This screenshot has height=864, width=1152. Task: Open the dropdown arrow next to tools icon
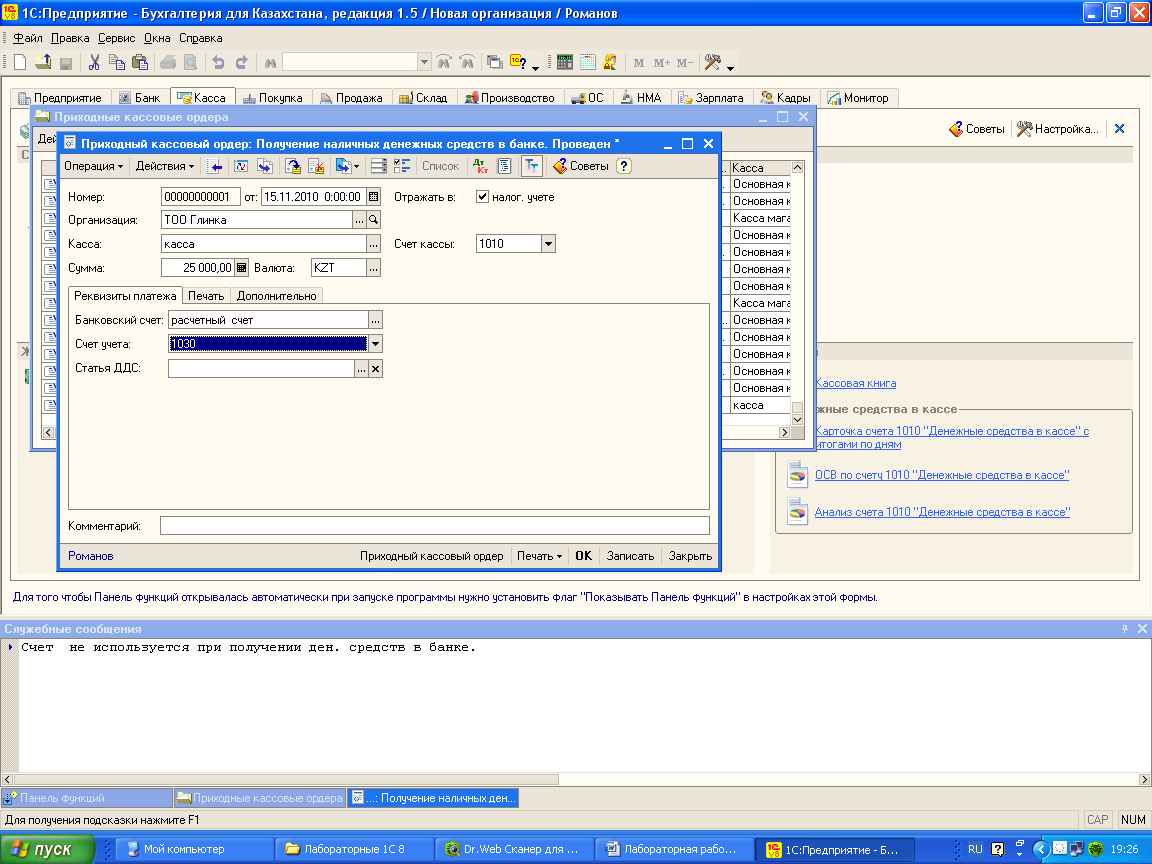tap(730, 68)
